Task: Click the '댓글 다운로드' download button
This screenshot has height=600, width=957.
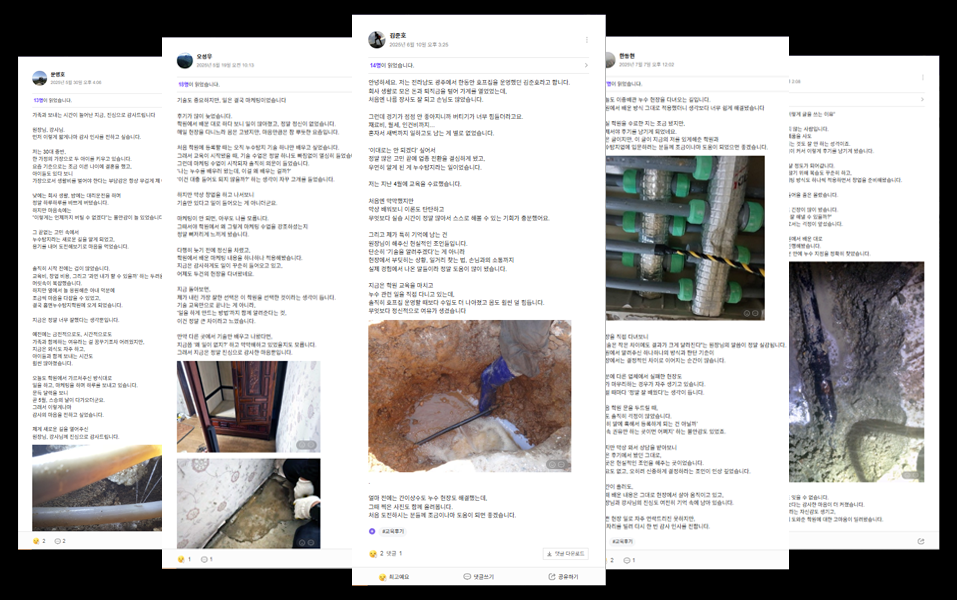Action: [x=565, y=554]
